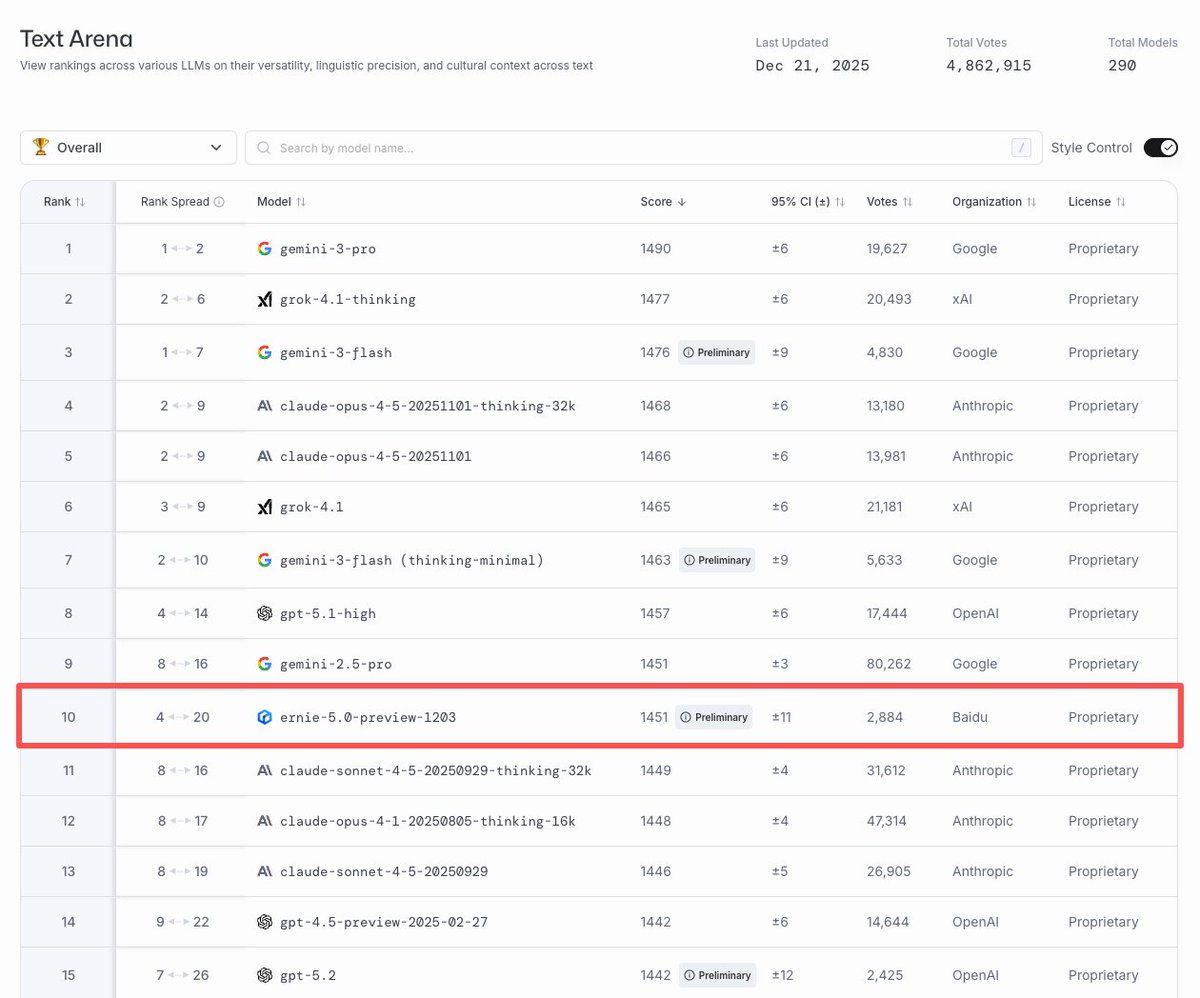This screenshot has height=998, width=1200.
Task: Click votes value 21,181
Action: click(885, 507)
